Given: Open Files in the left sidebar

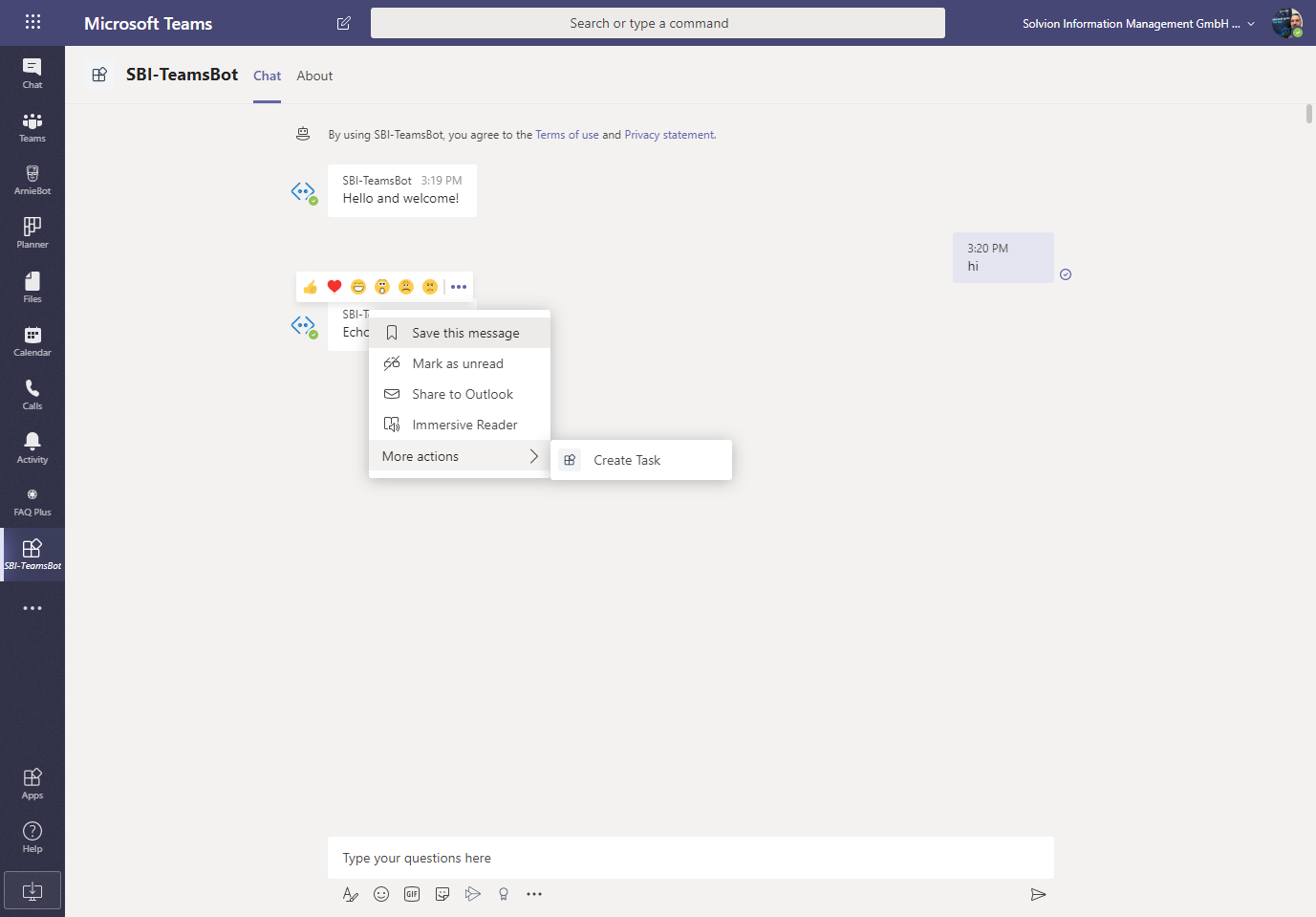Looking at the screenshot, I should tap(32, 287).
